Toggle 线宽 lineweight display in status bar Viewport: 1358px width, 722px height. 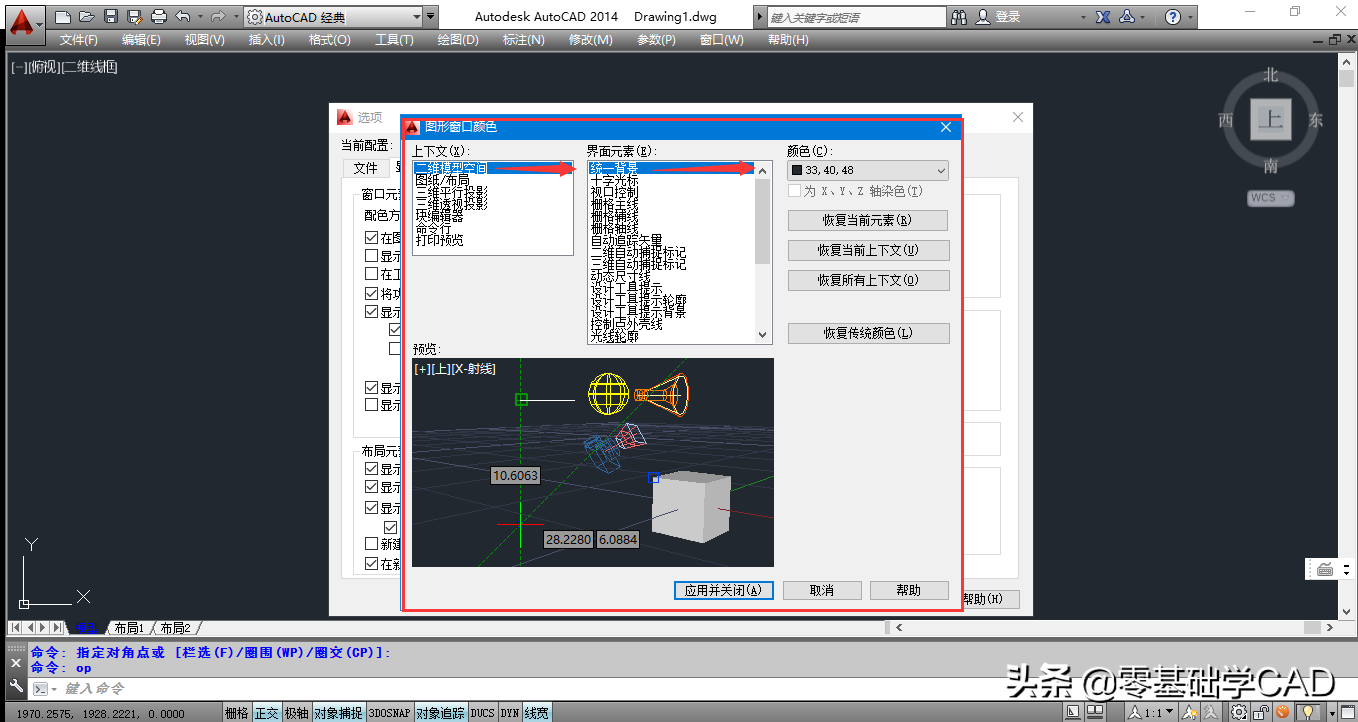pos(537,713)
